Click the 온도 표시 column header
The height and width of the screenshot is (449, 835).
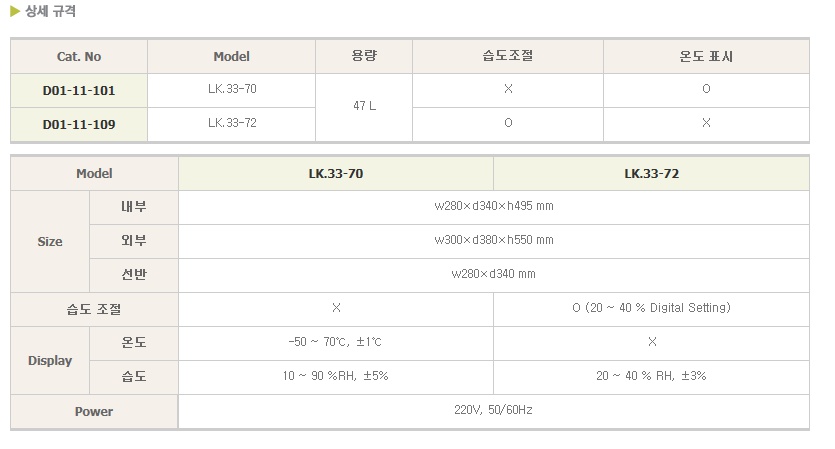706,56
